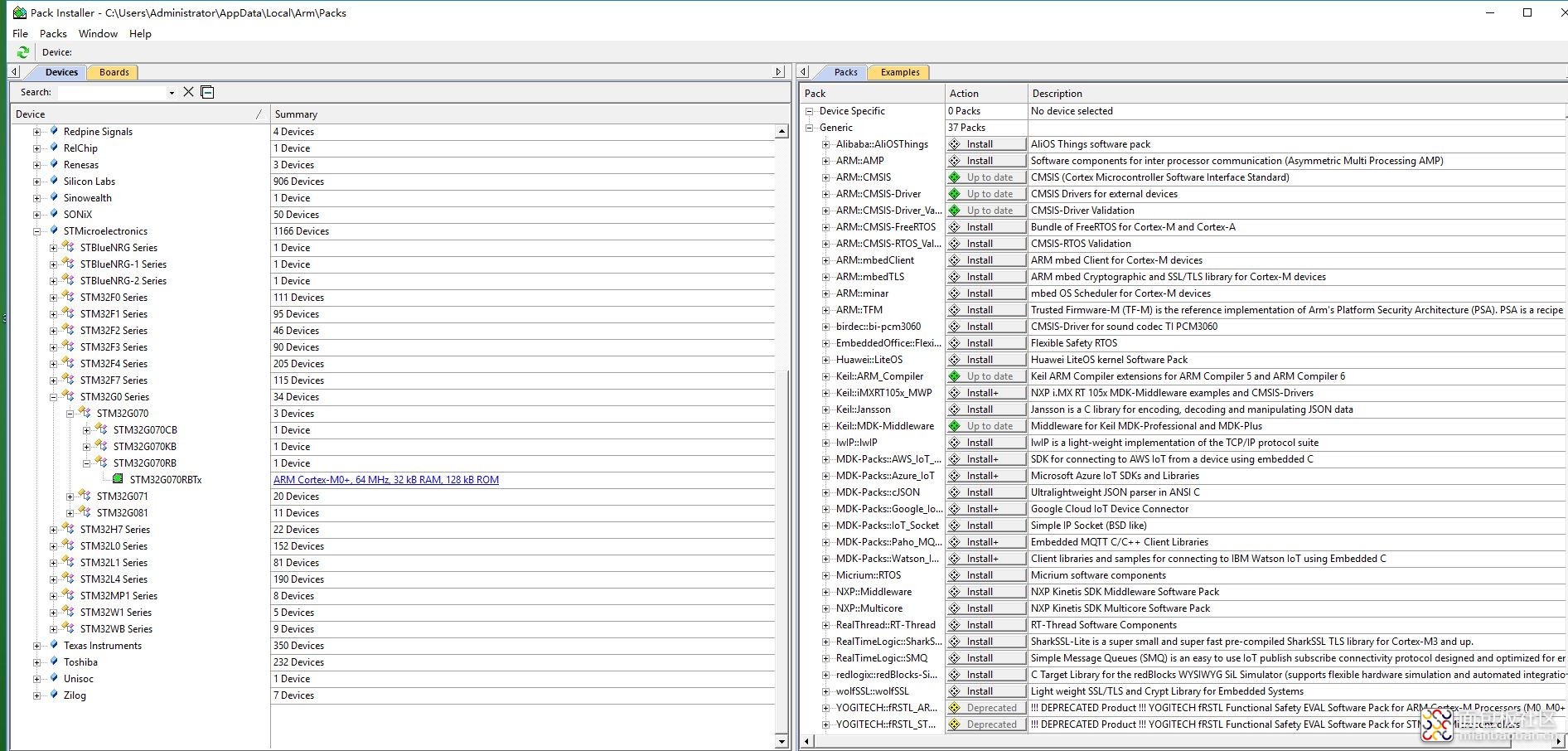This screenshot has width=1568, height=751.
Task: Click the STBlueNRG Series family icon
Action: (69, 247)
